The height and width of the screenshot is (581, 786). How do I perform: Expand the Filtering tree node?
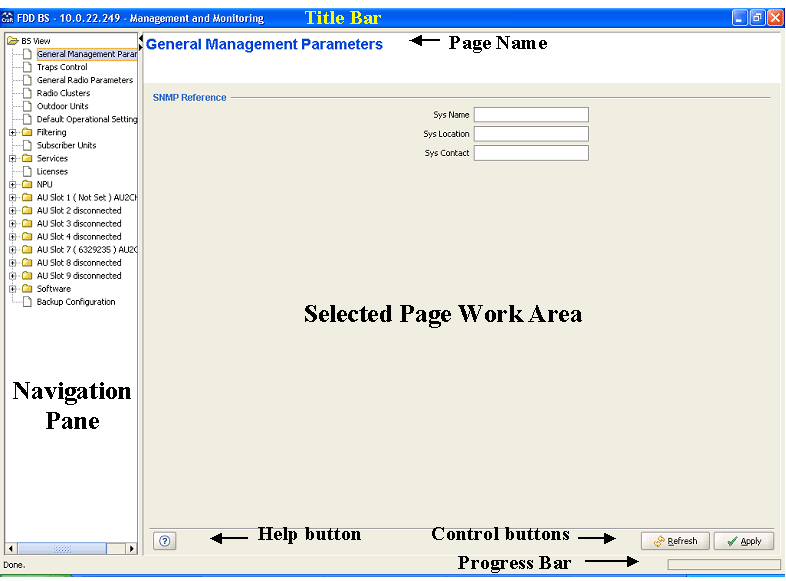pyautogui.click(x=13, y=133)
